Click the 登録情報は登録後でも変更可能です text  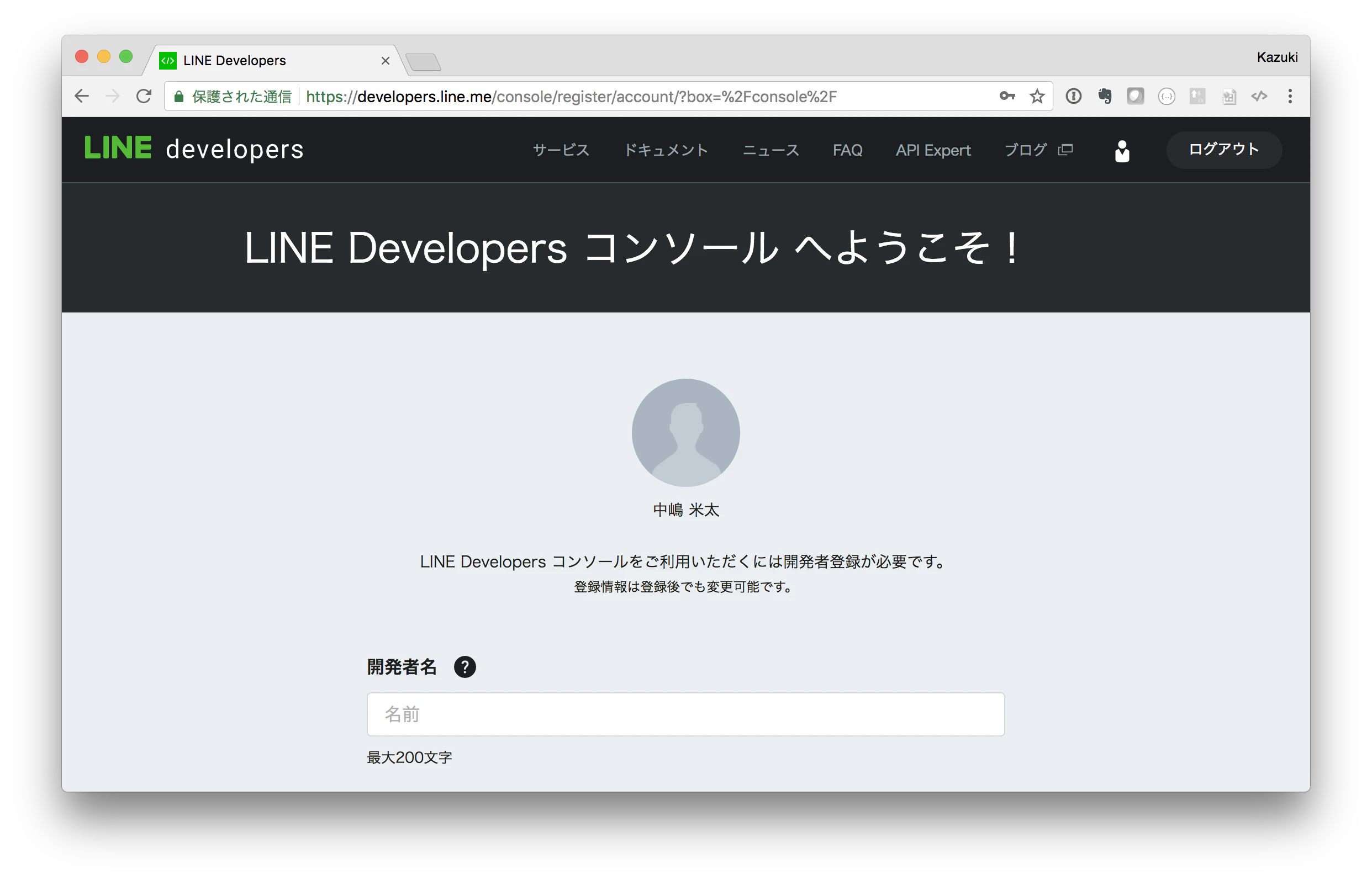[684, 587]
